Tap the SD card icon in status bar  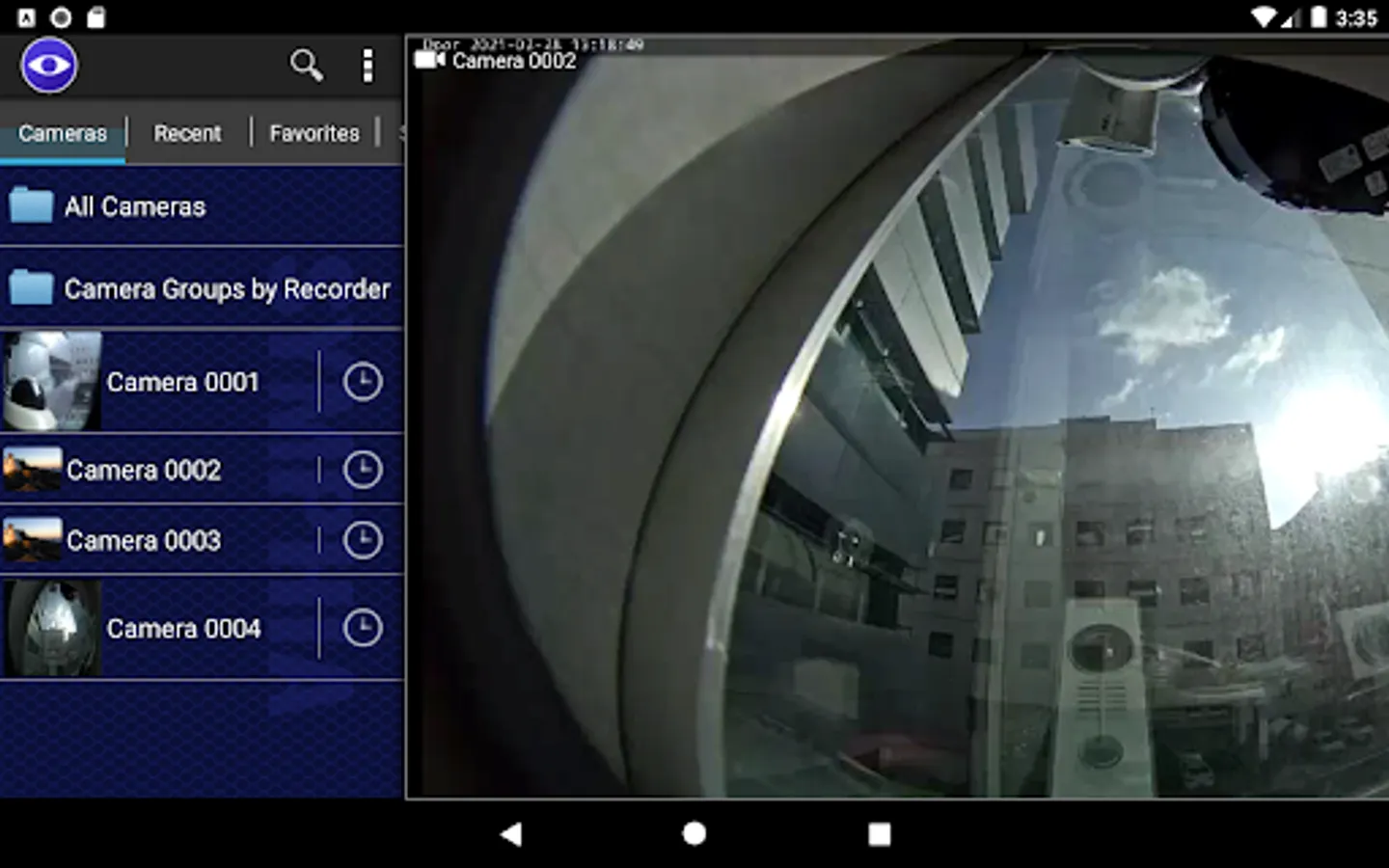pos(95,17)
